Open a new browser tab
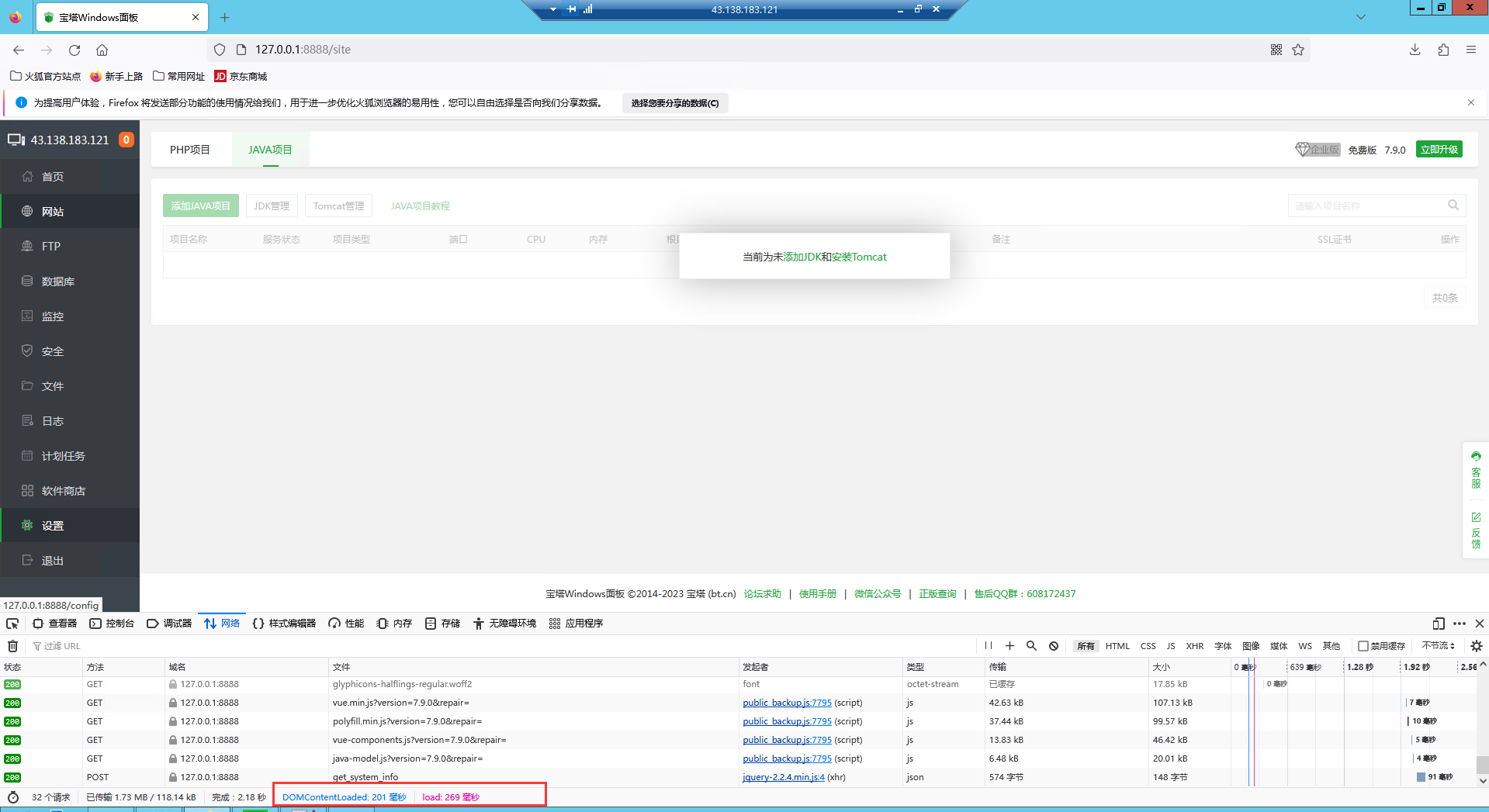Viewport: 1489px width, 812px height. tap(225, 17)
